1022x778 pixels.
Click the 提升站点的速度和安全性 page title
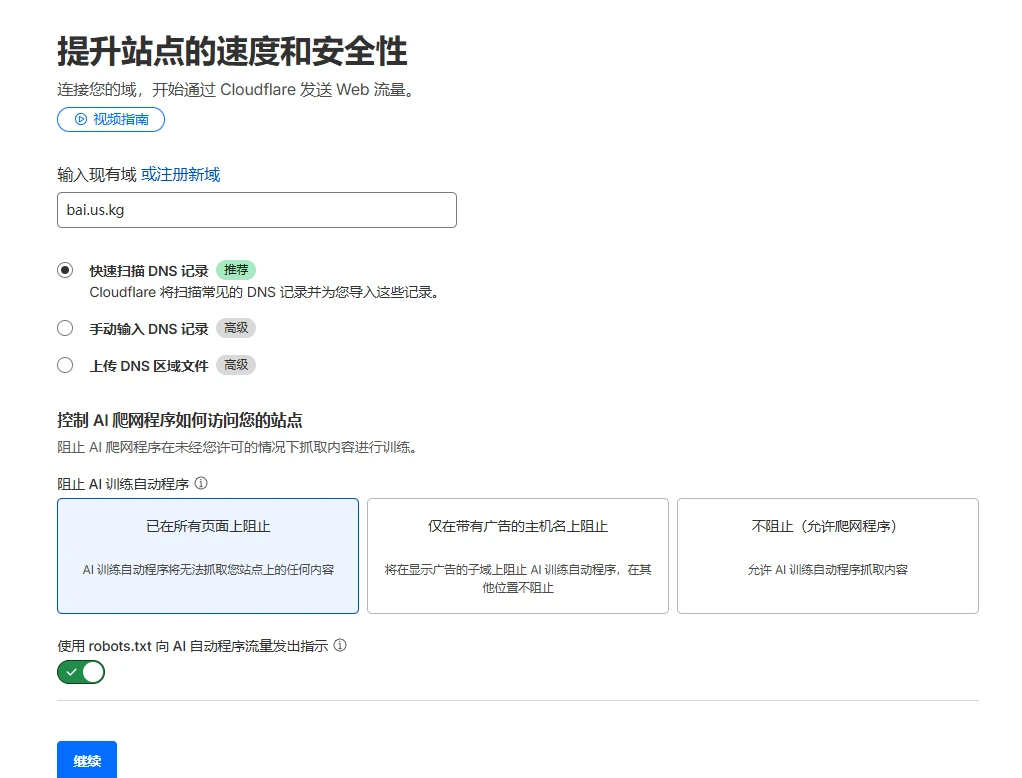coord(232,51)
